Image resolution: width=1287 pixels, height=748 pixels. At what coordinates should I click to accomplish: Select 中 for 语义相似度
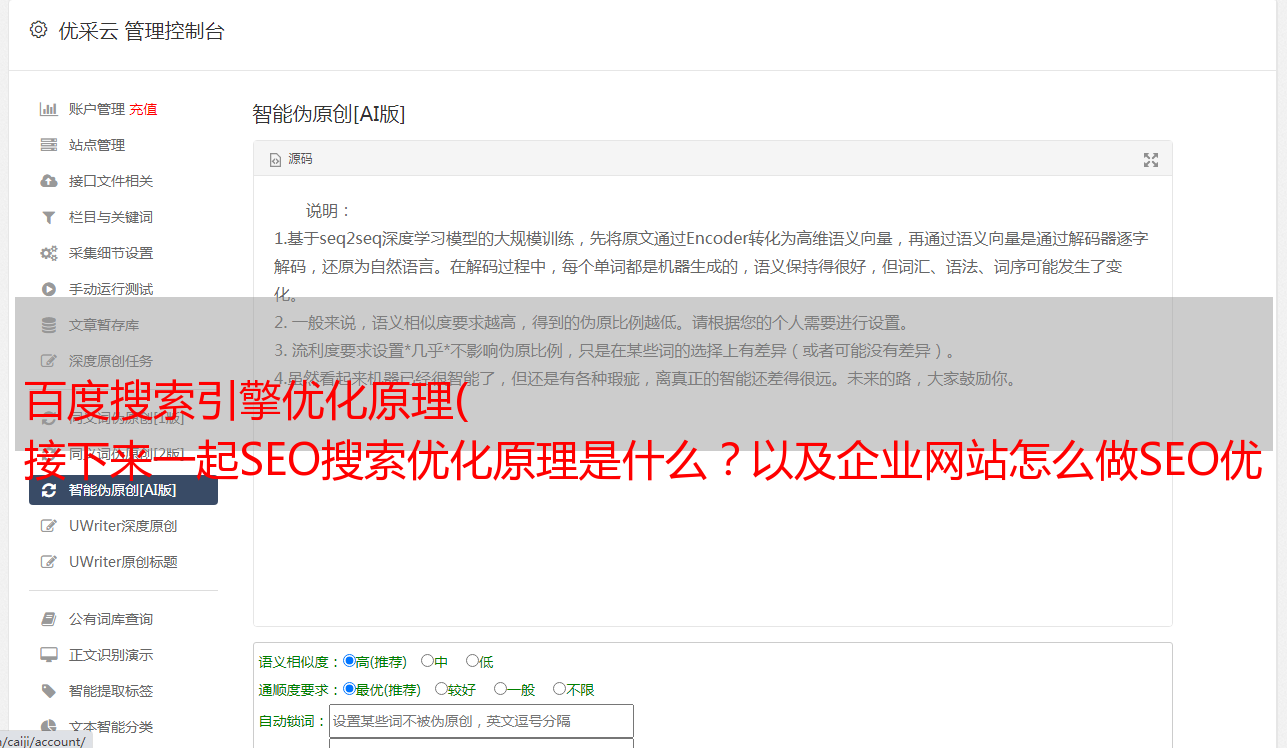427,661
